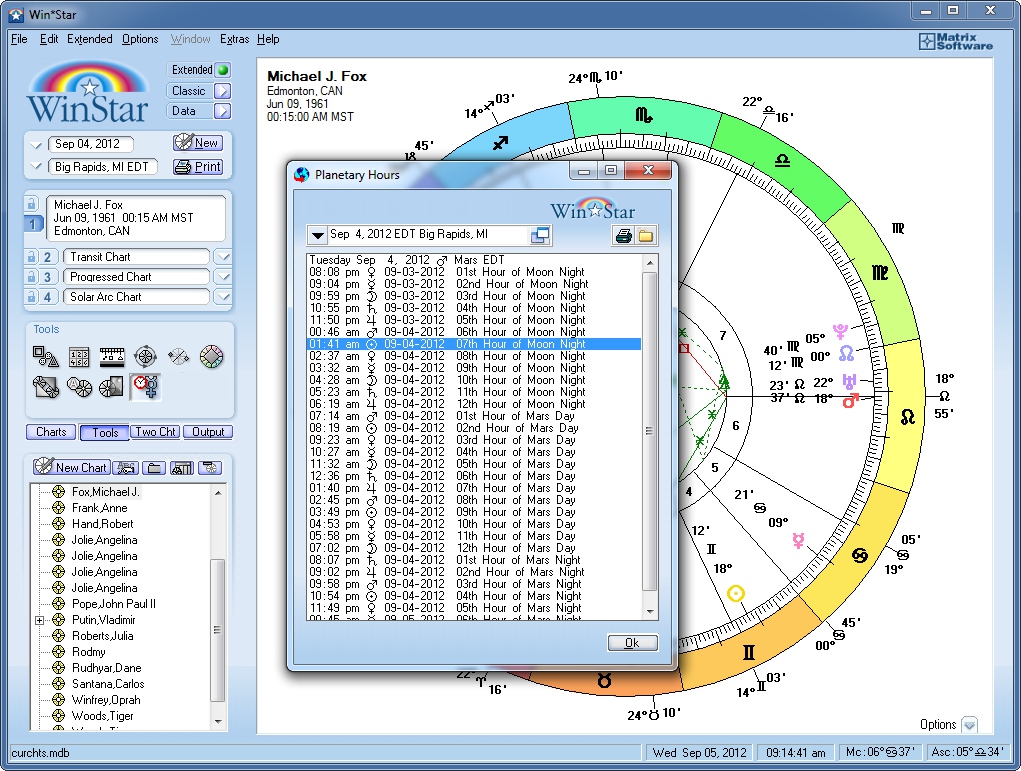Open the two-wheel diagonal tool icon
1021x771 pixels.
click(46, 387)
